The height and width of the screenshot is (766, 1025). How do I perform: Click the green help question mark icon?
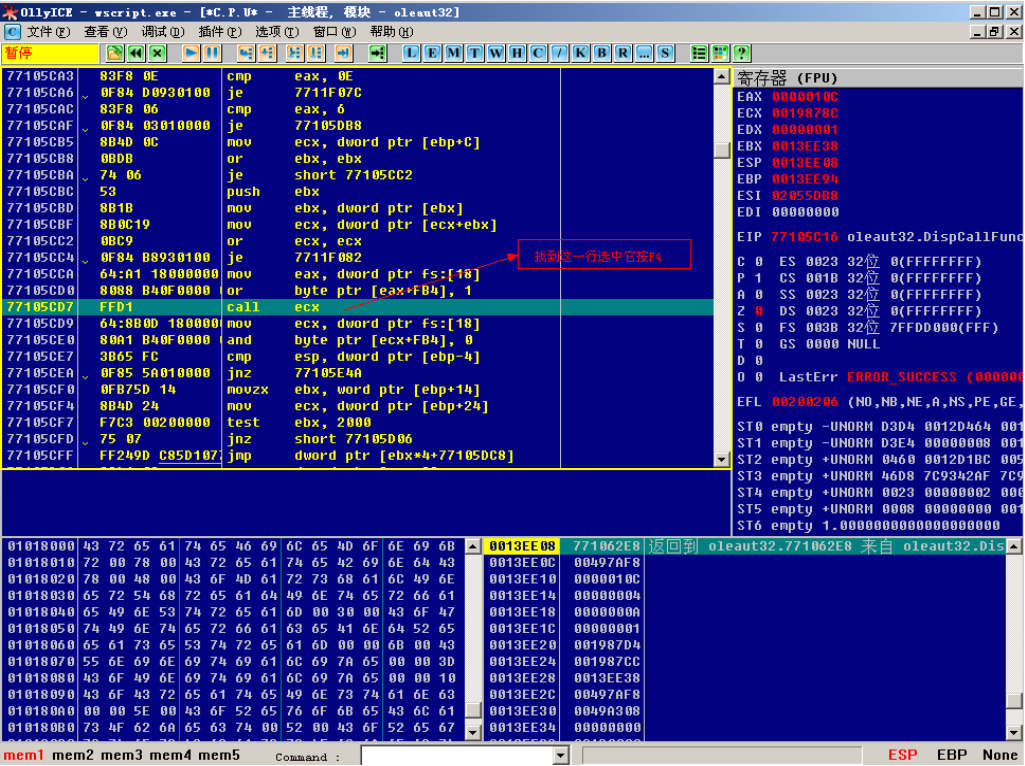(741, 54)
